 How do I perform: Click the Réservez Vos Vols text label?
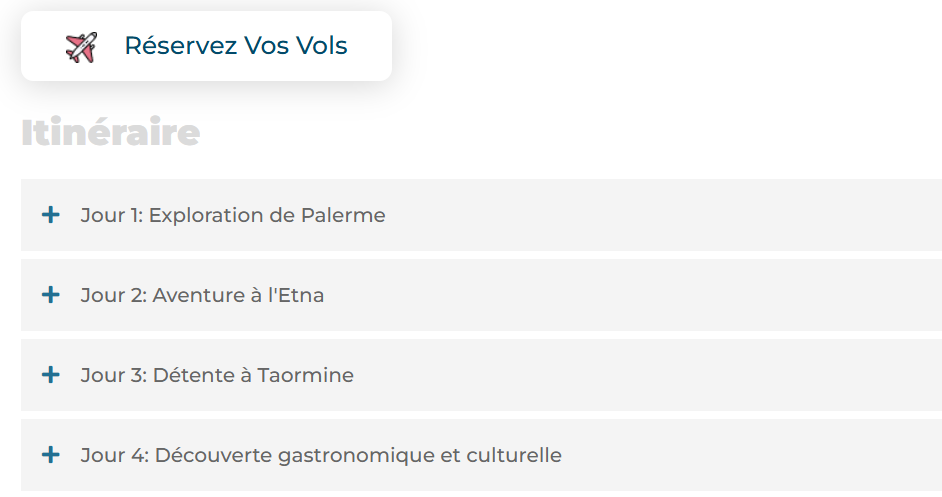tap(236, 46)
